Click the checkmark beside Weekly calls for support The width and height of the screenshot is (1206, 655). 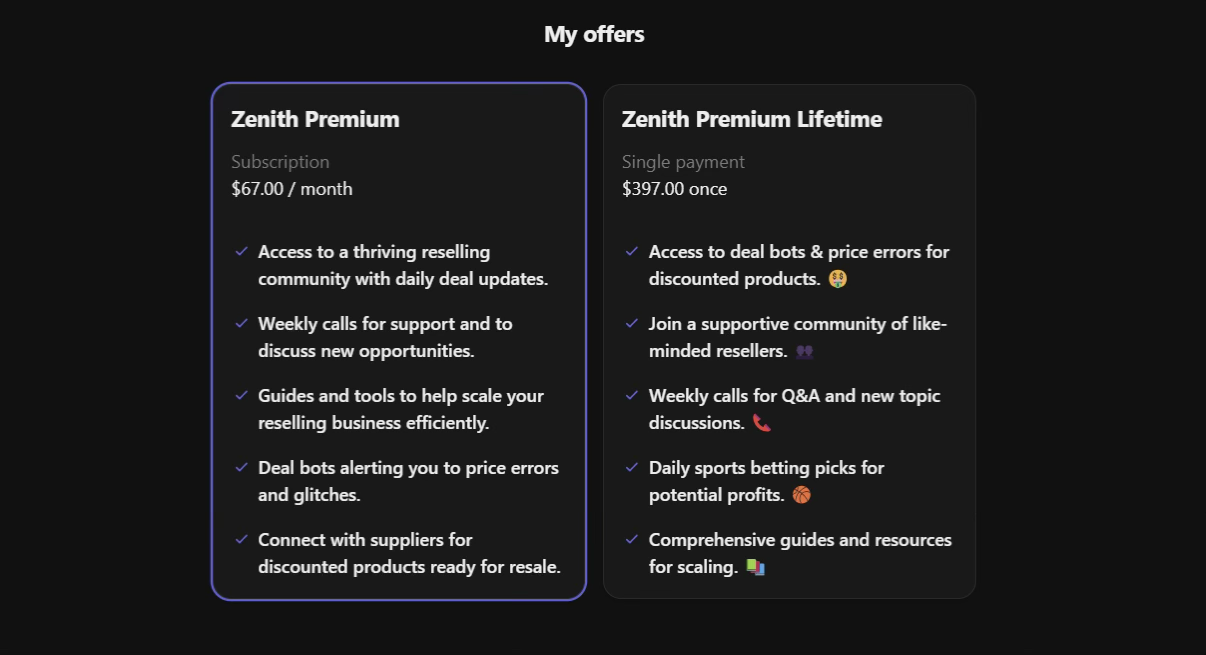click(241, 323)
